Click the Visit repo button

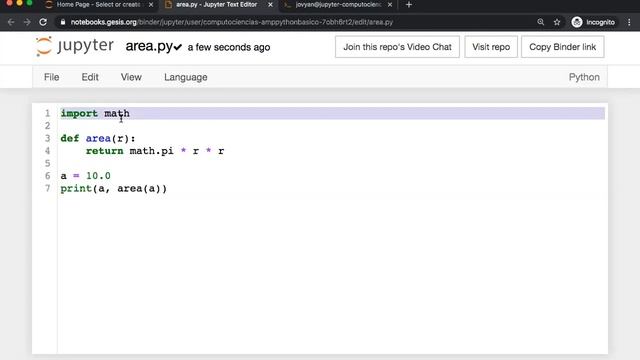491,47
